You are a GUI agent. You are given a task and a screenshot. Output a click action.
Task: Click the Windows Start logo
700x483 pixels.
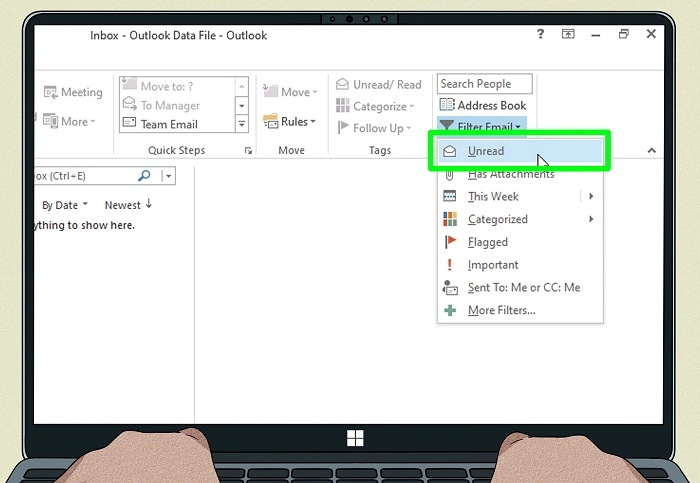tap(354, 438)
